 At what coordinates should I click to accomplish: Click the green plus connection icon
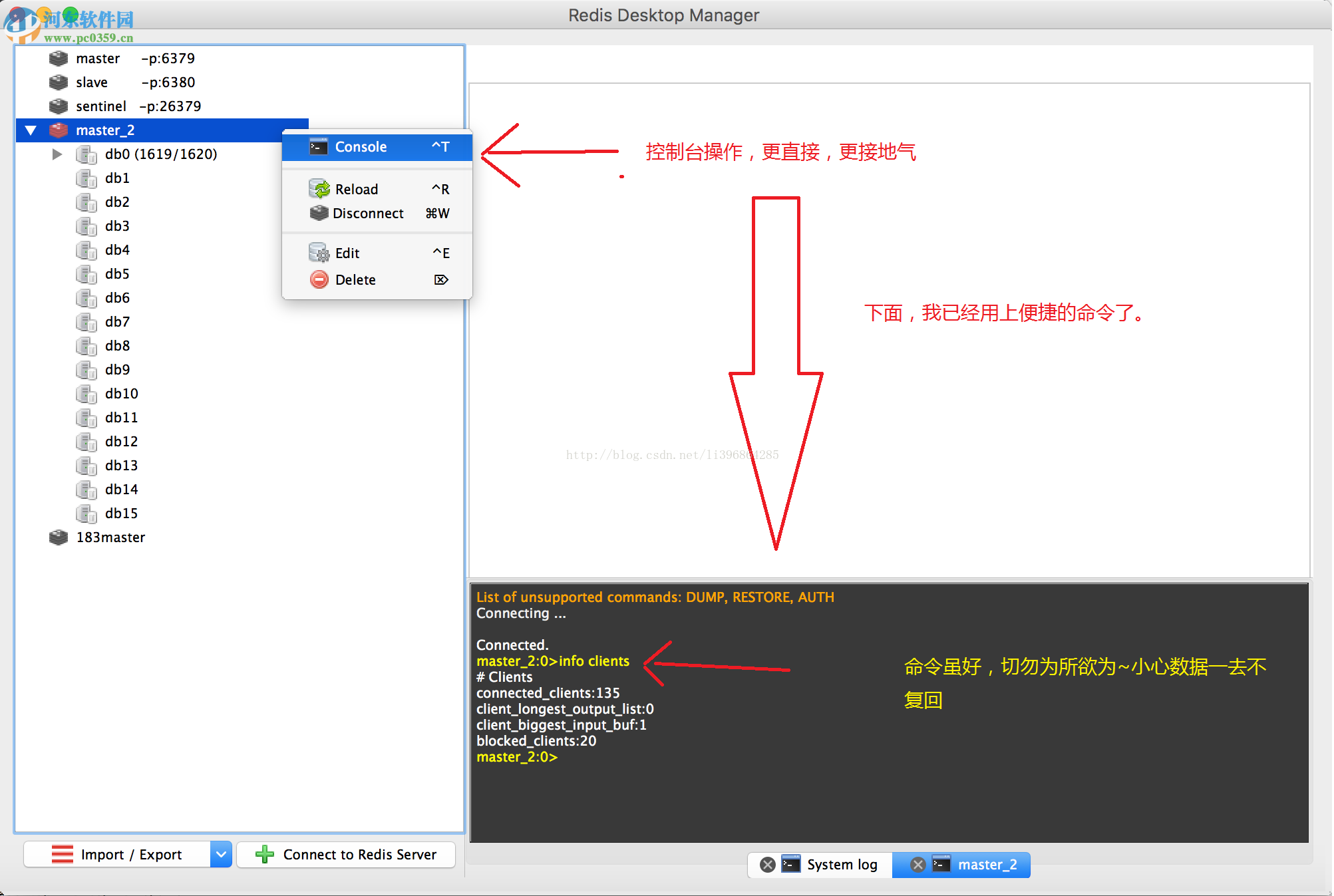[x=264, y=854]
